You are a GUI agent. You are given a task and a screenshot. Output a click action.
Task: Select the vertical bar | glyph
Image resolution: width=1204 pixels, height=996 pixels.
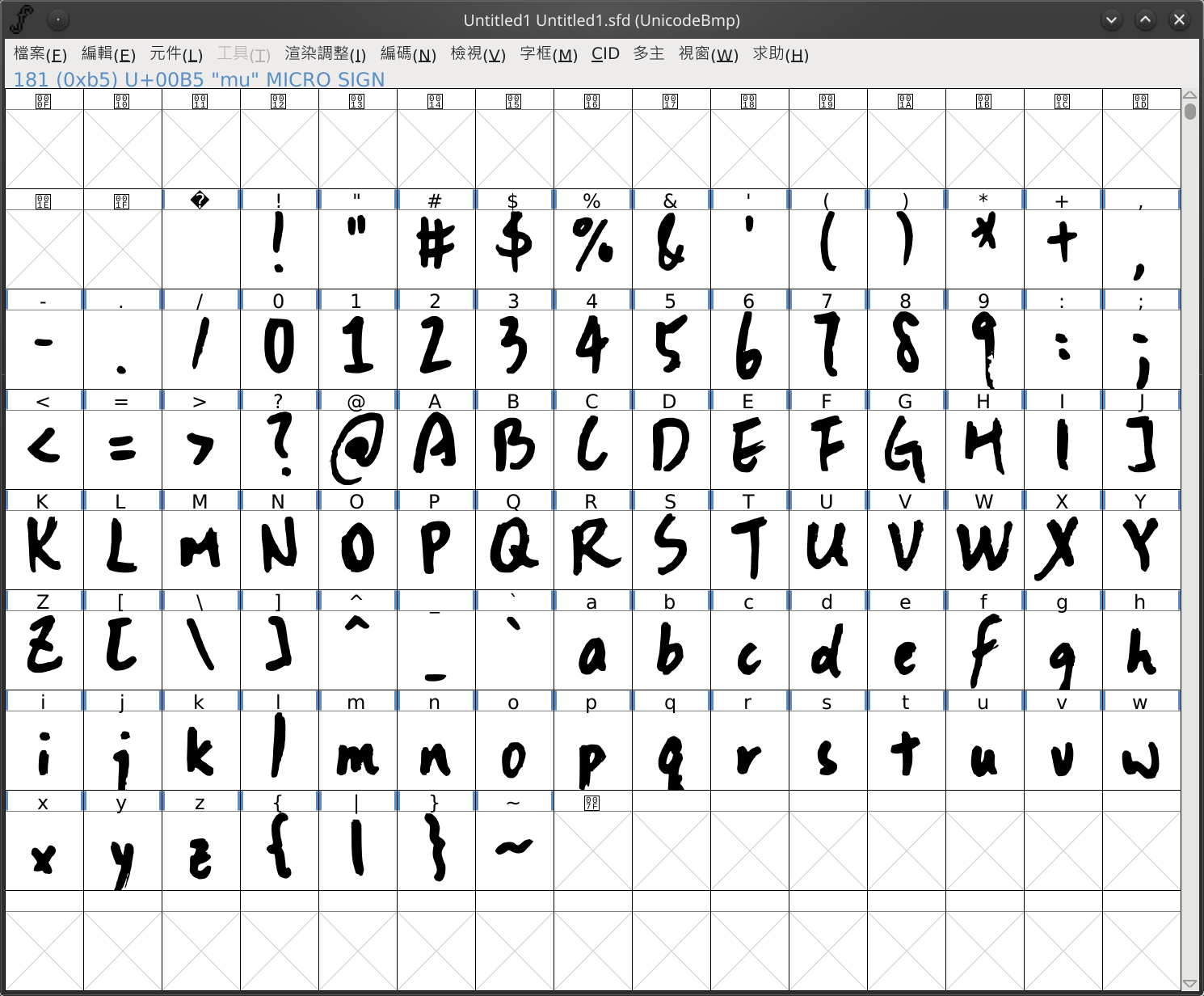[357, 850]
